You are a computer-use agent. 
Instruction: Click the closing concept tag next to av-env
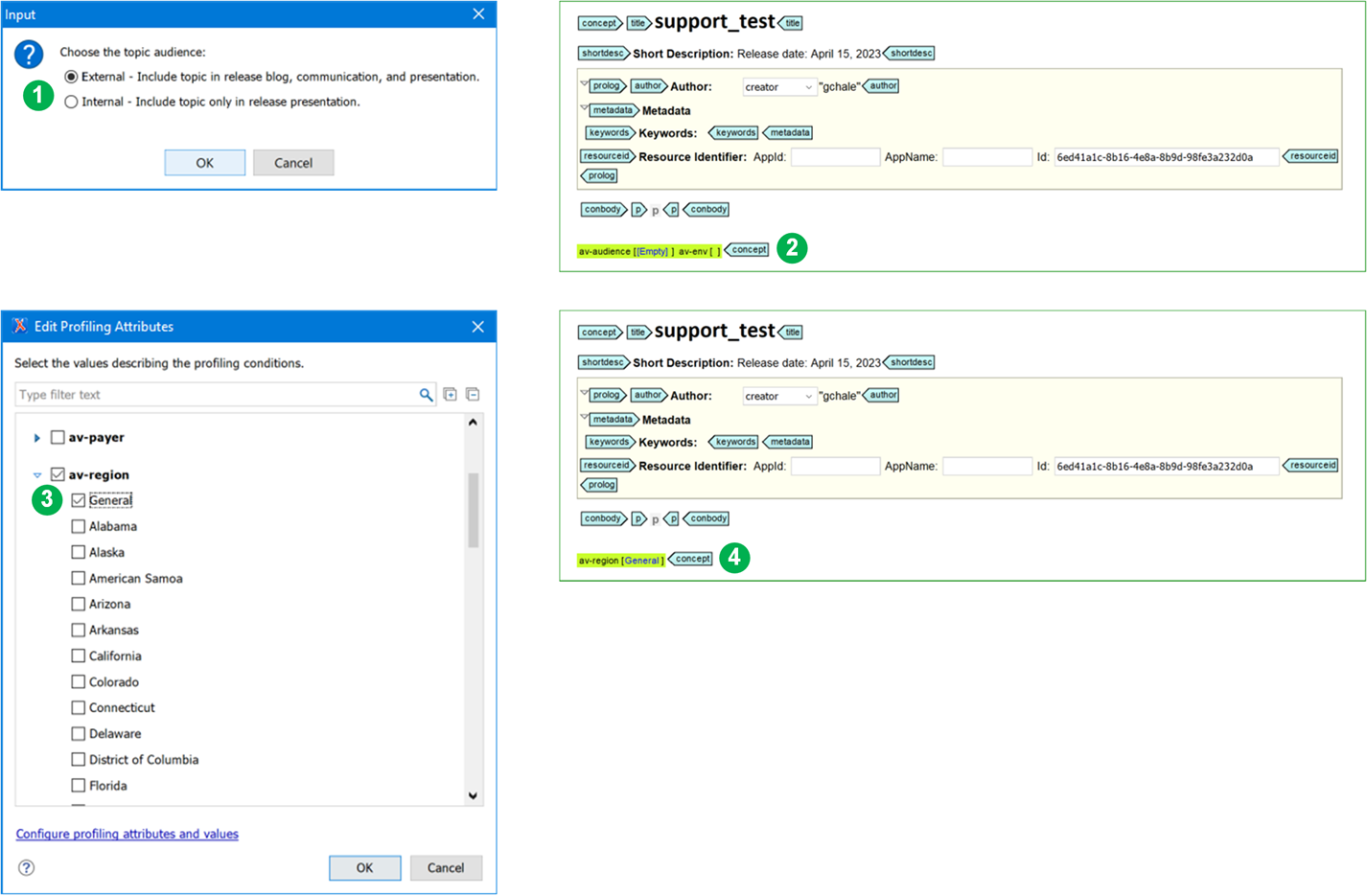(x=747, y=250)
